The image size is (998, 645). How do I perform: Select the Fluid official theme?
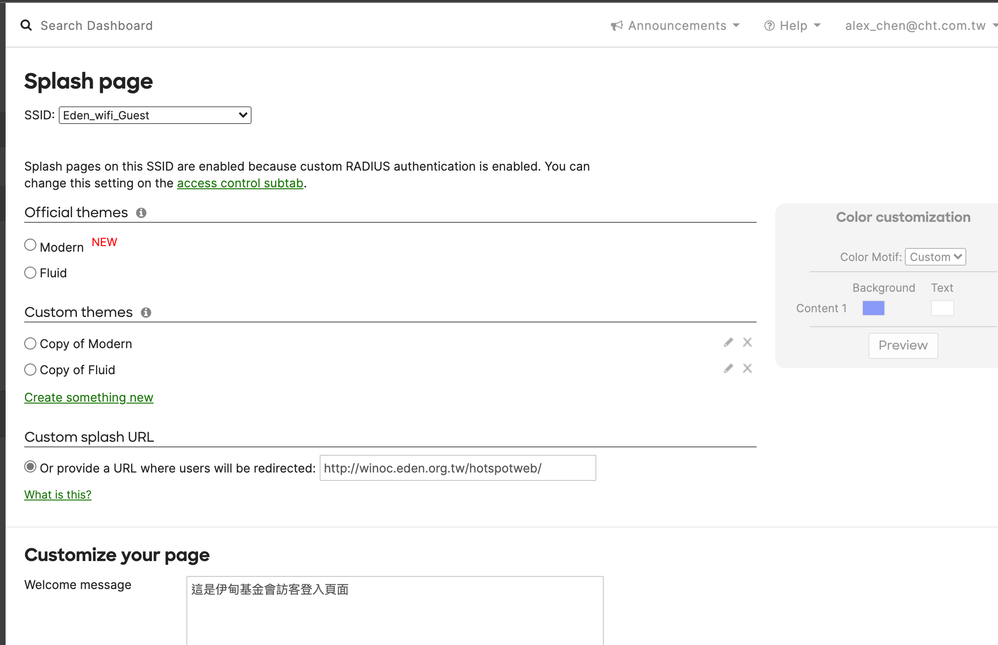[x=29, y=272]
